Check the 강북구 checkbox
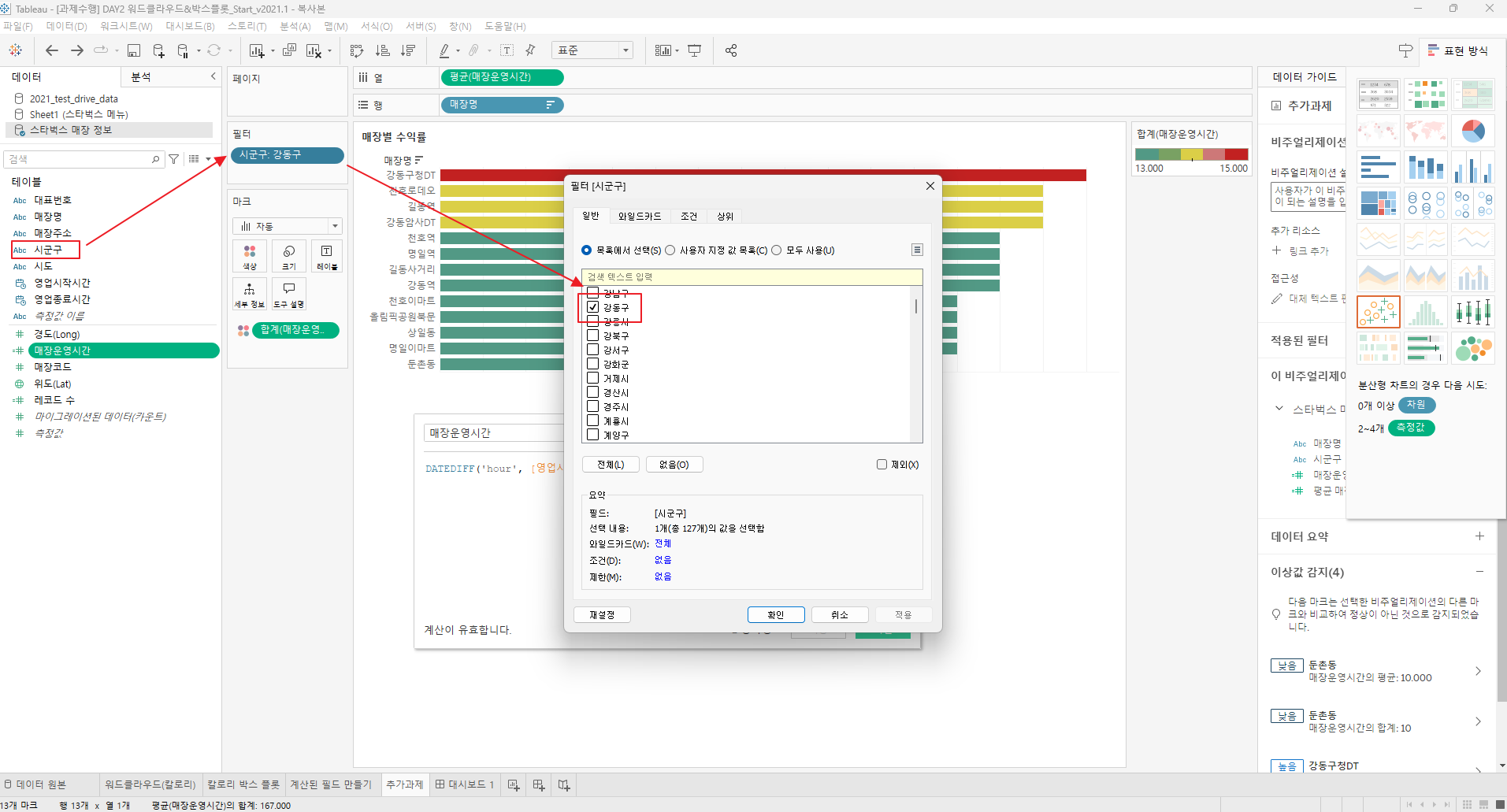The image size is (1507, 812). [x=593, y=336]
